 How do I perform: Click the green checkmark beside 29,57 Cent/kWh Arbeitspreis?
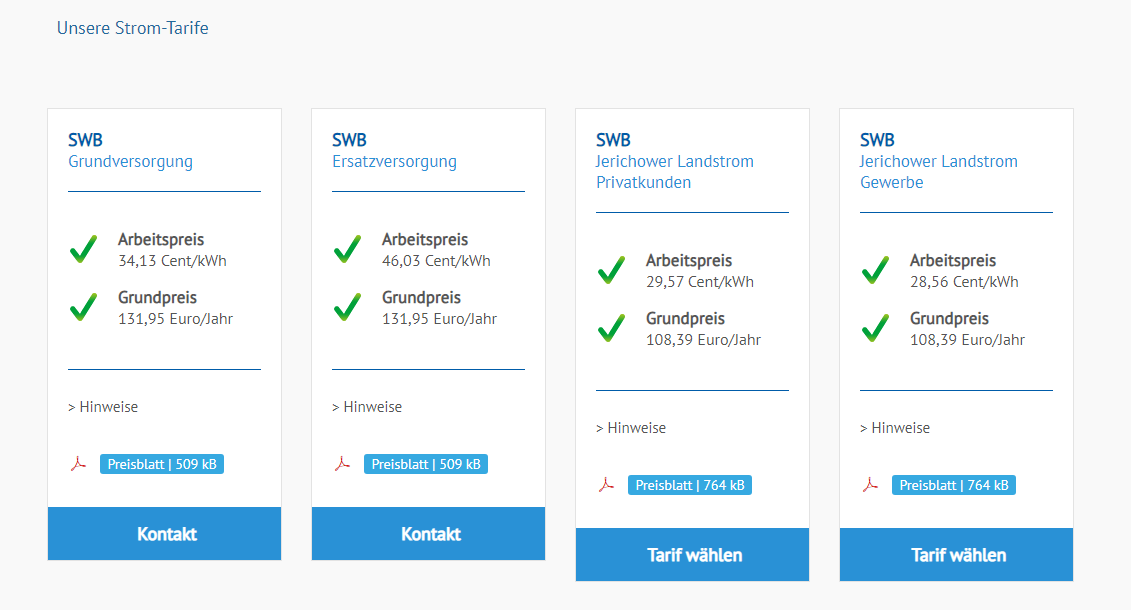612,270
